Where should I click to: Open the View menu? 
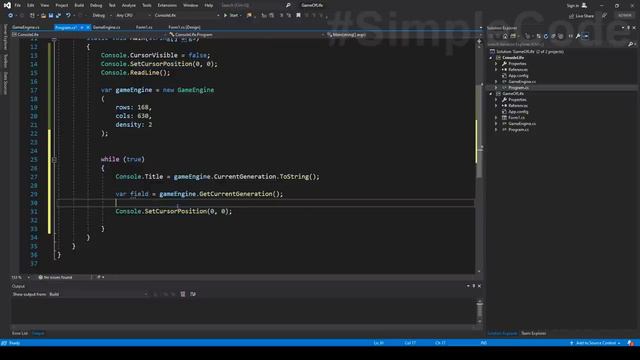point(44,5)
